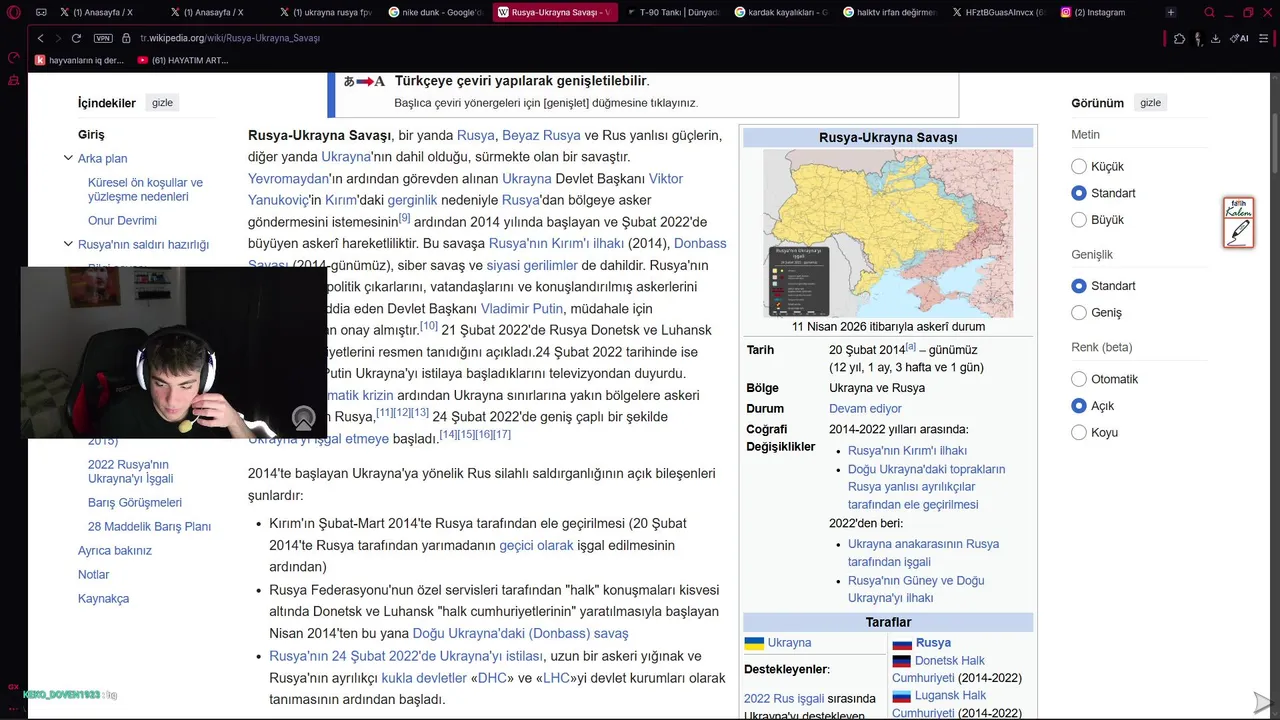Open 'Vladimir Putin' article link

point(522,308)
